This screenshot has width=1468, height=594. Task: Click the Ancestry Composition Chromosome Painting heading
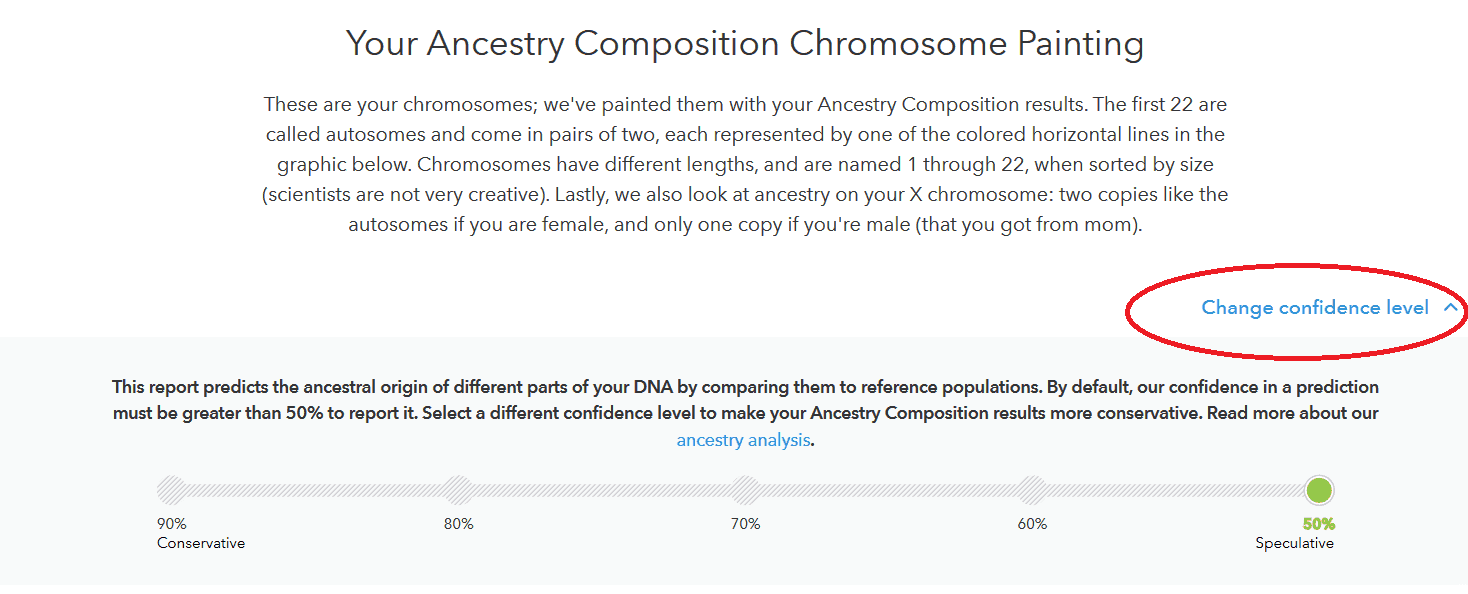(745, 44)
